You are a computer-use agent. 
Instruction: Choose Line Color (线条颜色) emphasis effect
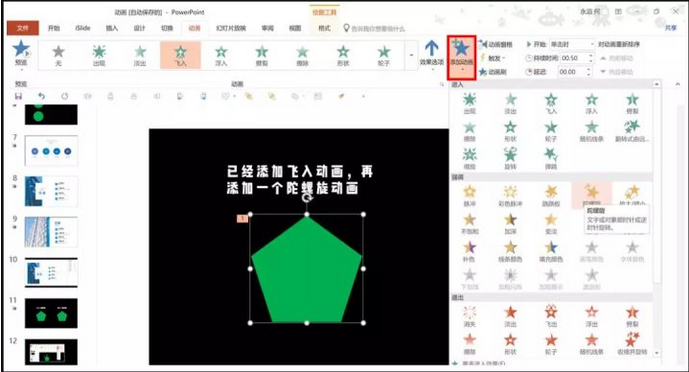click(510, 252)
